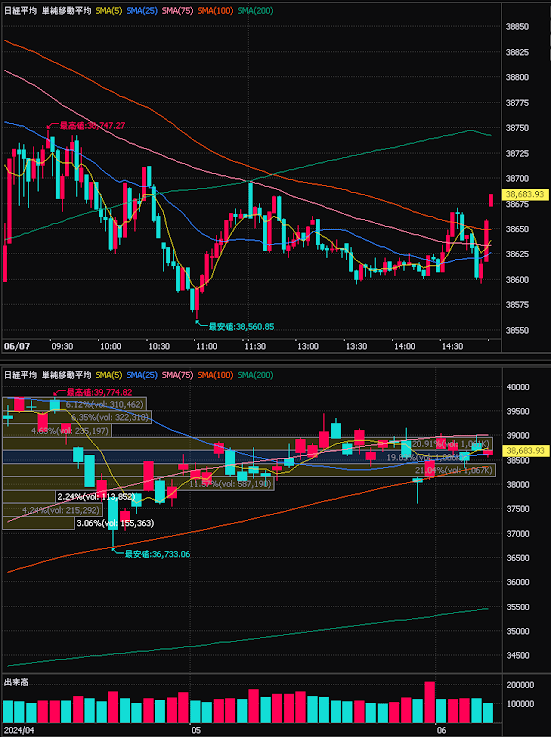The width and height of the screenshot is (551, 737).
Task: Click the 14:30 time axis label
Action: click(452, 346)
